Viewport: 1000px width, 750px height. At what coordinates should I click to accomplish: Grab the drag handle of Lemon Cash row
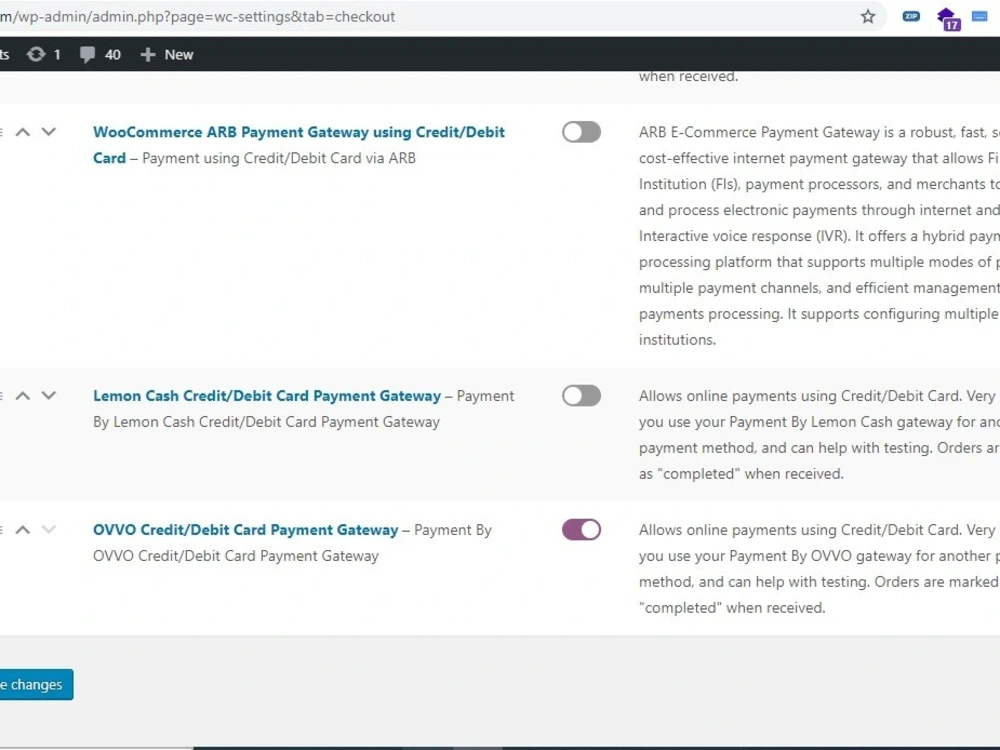click(x=2, y=395)
